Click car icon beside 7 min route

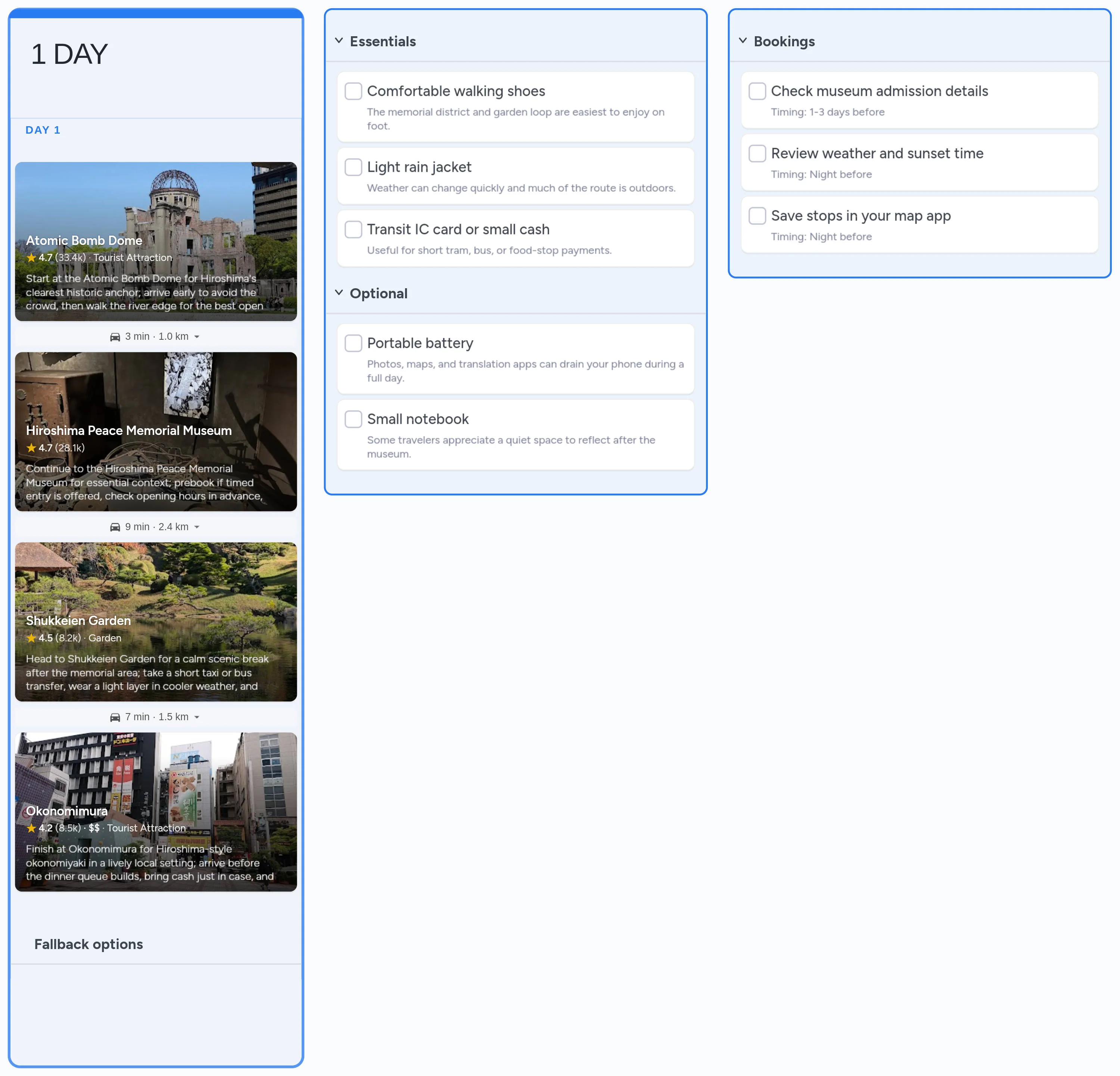click(115, 717)
